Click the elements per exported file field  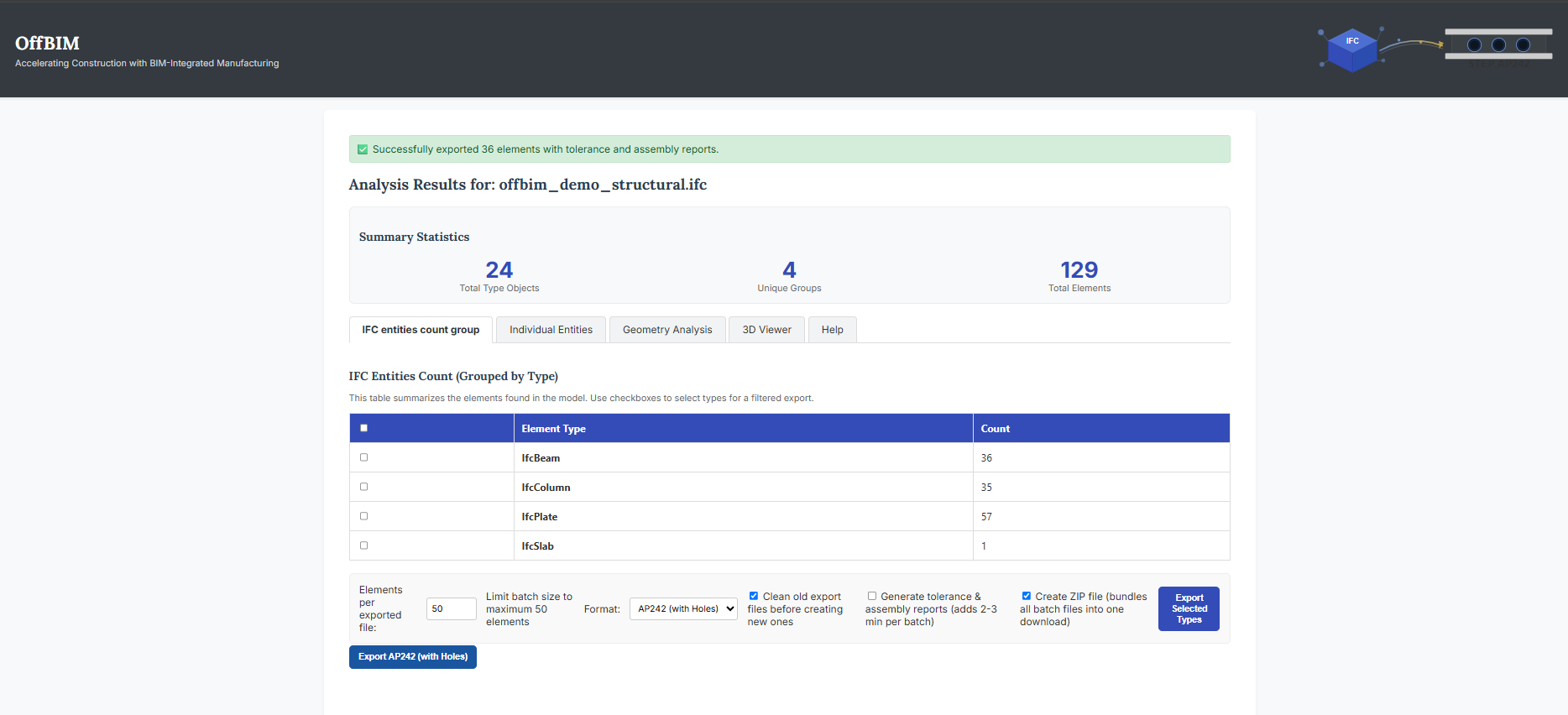pos(451,608)
